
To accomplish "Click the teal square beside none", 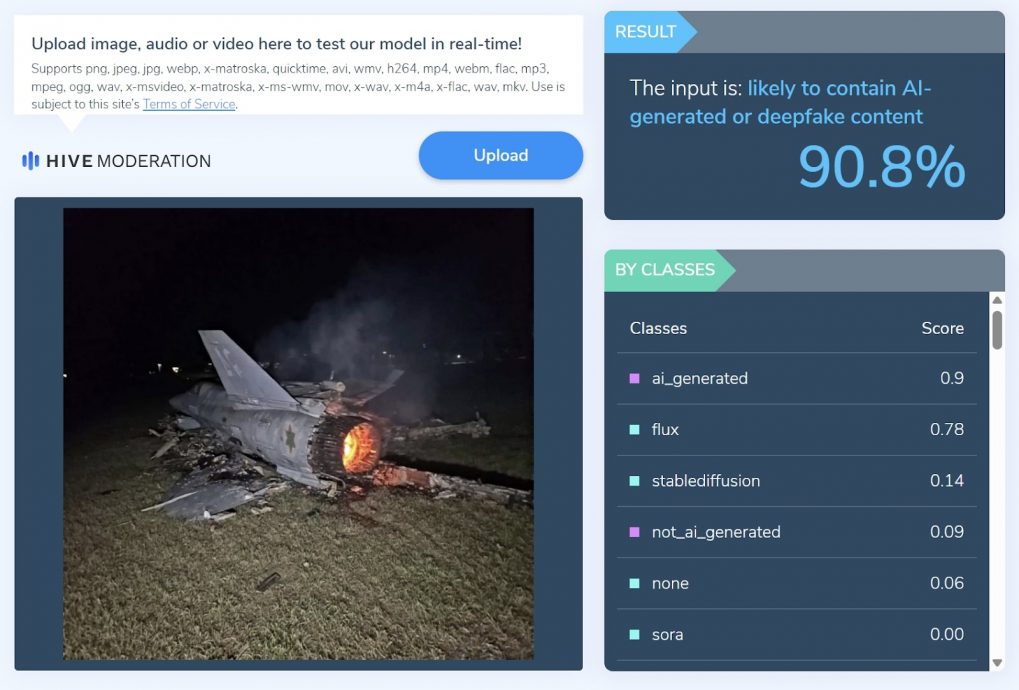I will click(634, 583).
